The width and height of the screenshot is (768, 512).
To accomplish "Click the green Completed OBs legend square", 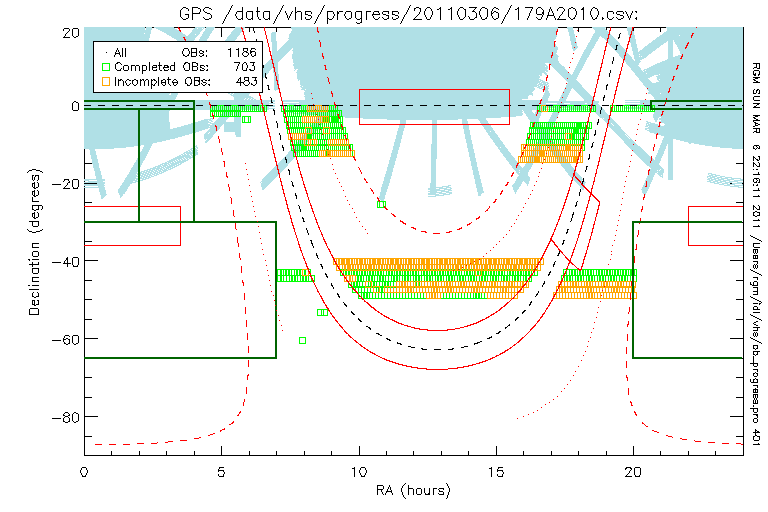I will (x=105, y=66).
